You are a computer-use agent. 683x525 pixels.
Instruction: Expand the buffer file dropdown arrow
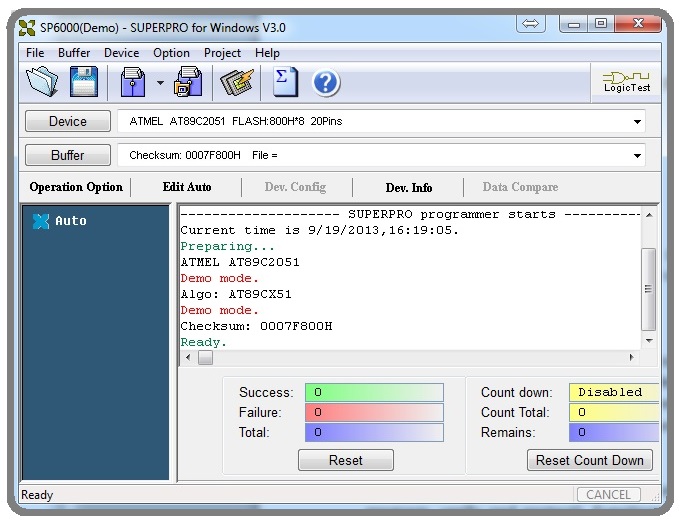(x=637, y=156)
